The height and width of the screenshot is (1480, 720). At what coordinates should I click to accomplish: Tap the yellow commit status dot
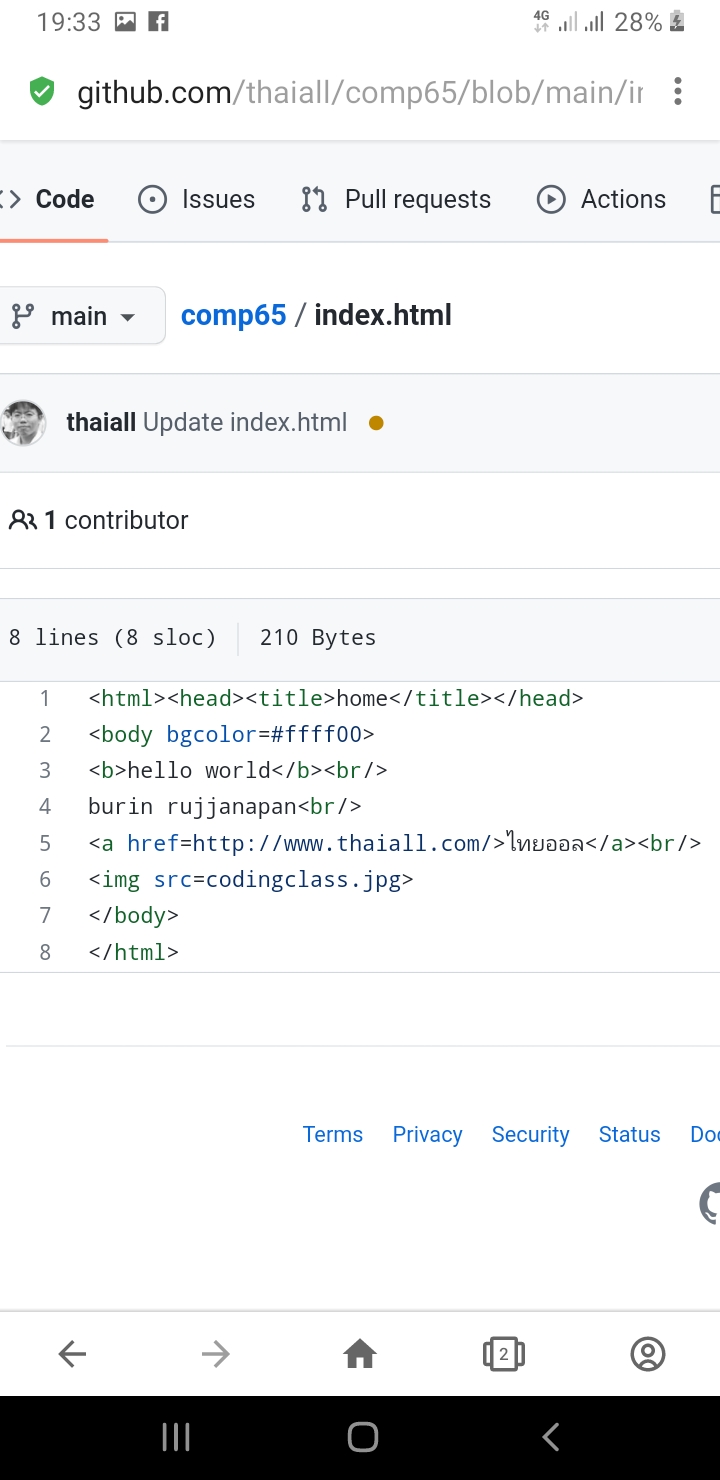(376, 423)
